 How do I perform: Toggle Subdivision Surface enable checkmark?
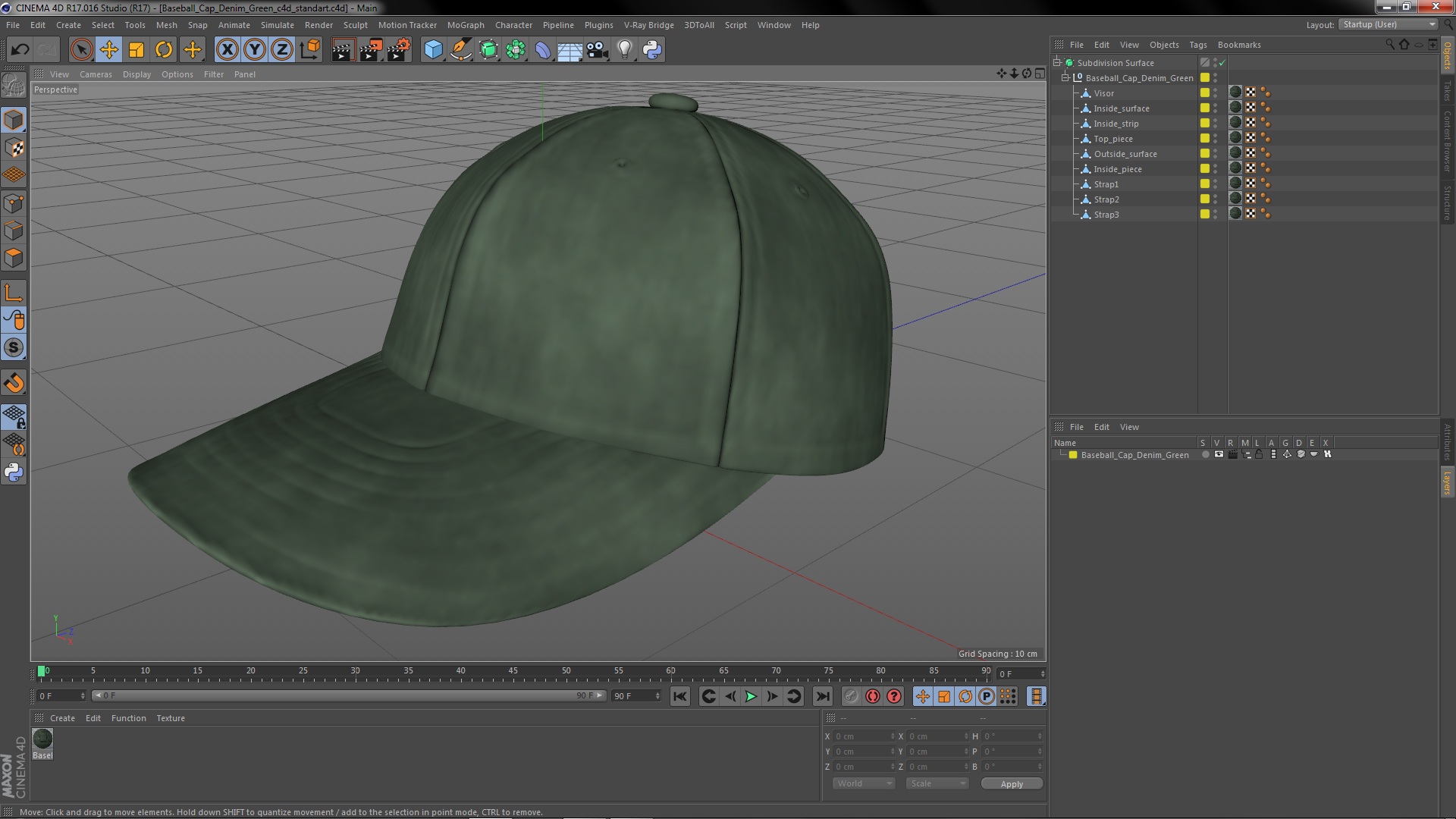click(x=1222, y=63)
